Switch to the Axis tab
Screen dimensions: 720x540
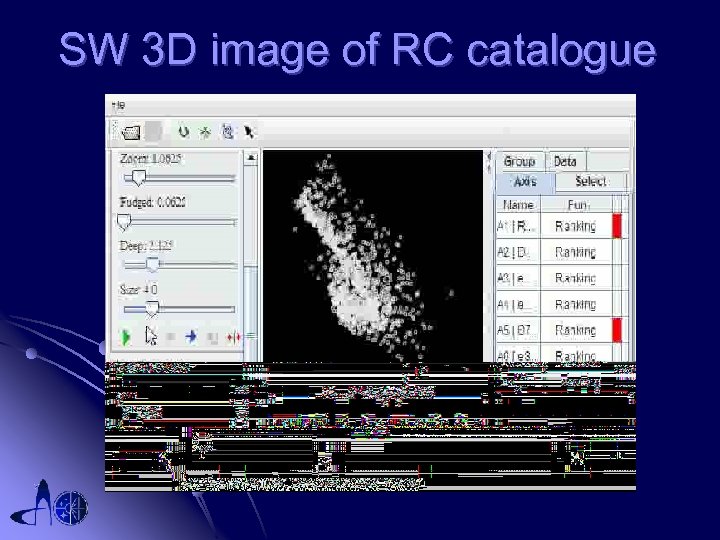pyautogui.click(x=525, y=182)
